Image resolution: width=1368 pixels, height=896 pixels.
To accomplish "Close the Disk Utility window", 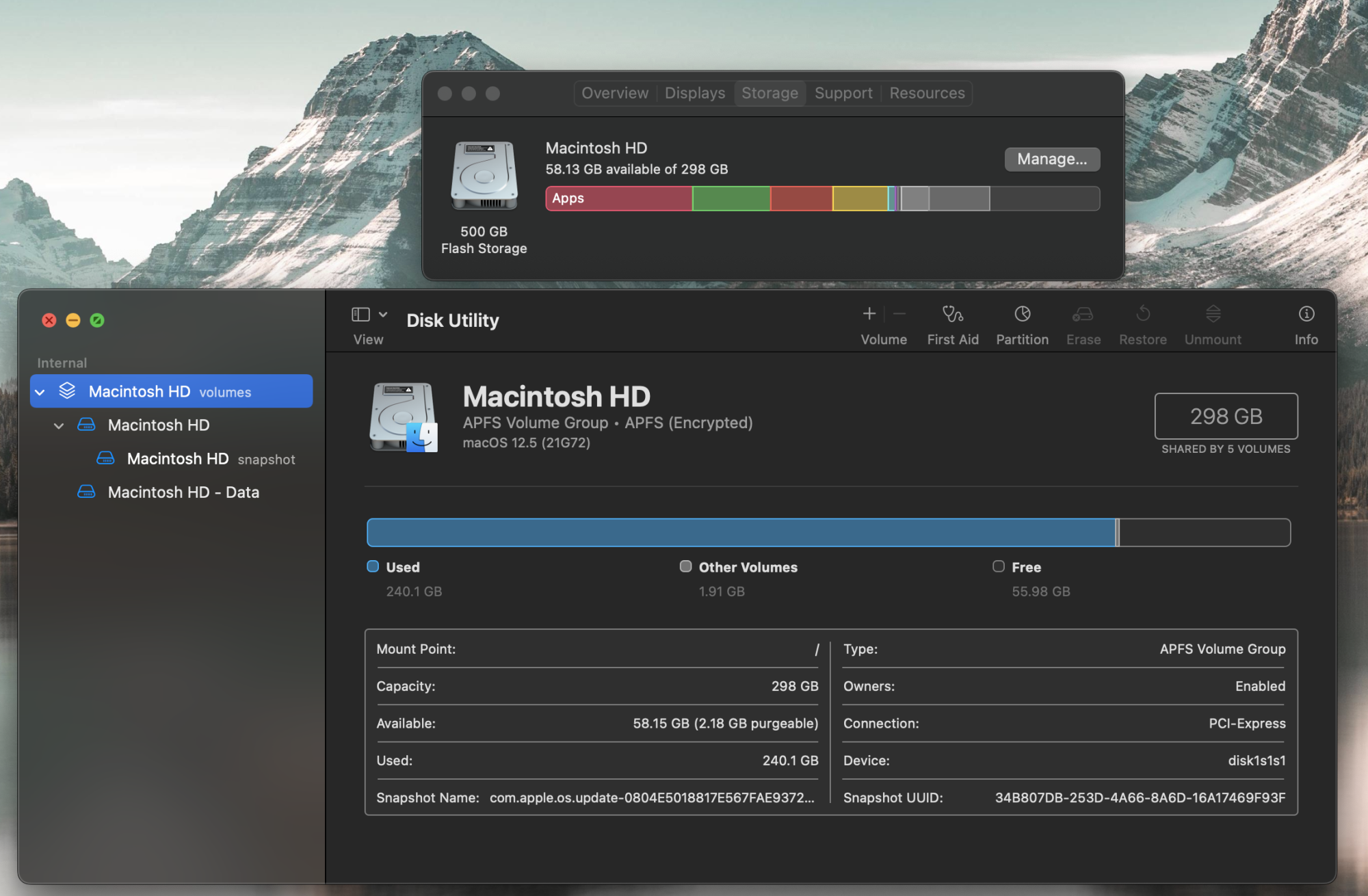I will 49,320.
